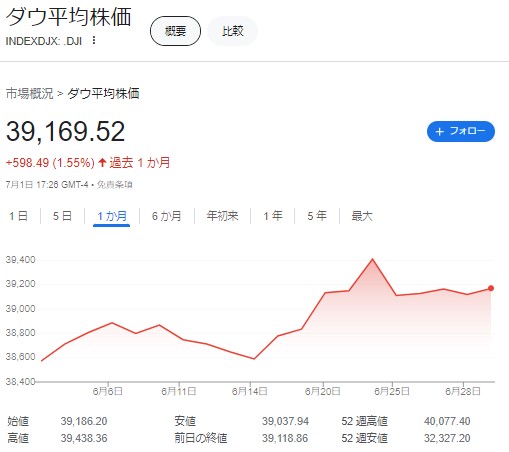Screen dimensions: 509x452
Task: Click the 6月25日 axis label
Action: click(392, 391)
